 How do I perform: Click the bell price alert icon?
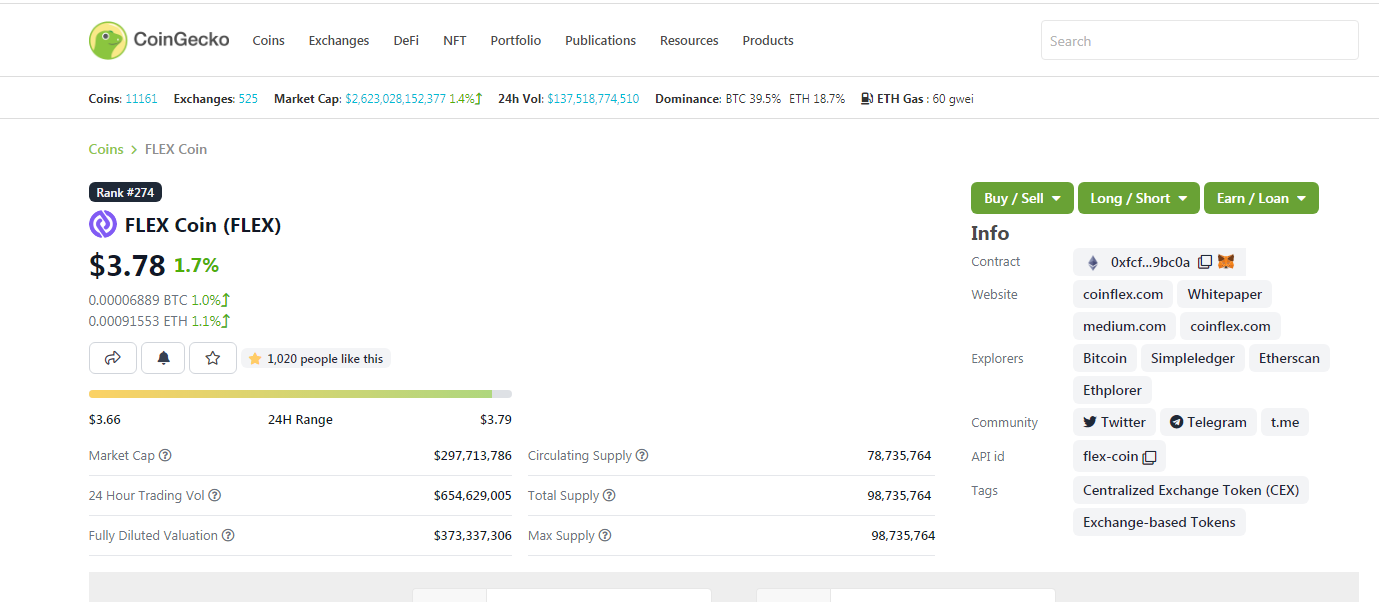pyautogui.click(x=163, y=358)
